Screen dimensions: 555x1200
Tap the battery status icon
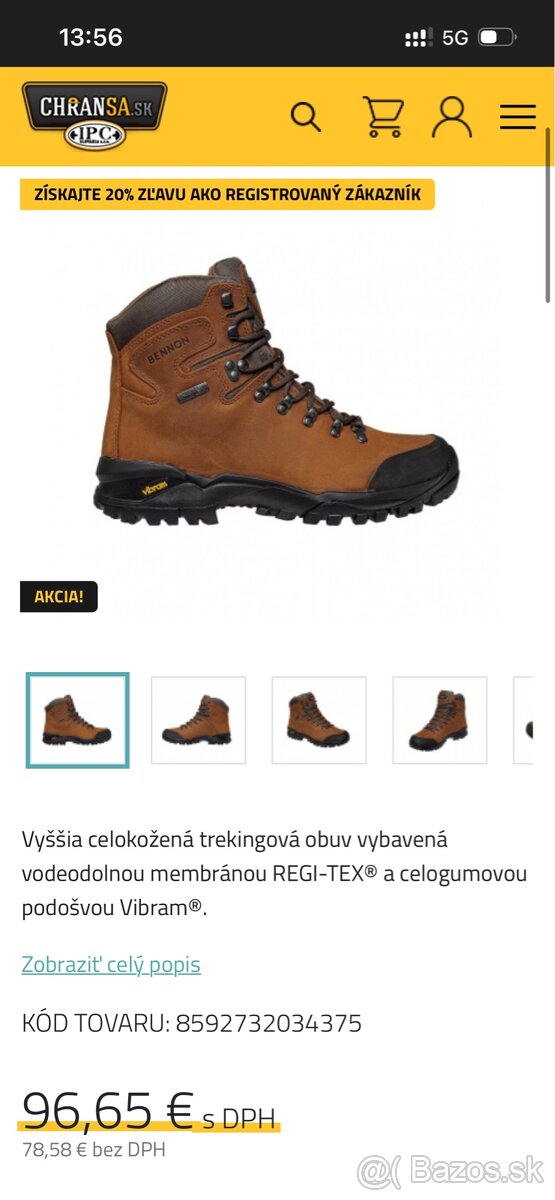pyautogui.click(x=497, y=38)
